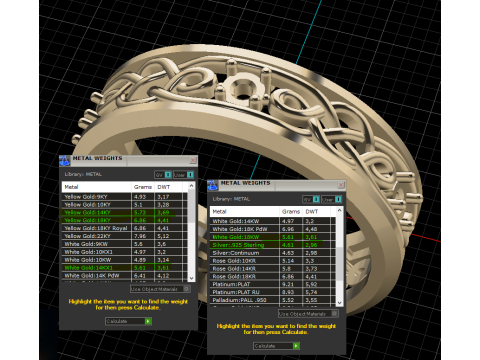Sort by Grams column in Rose Gold window
Screen dimensions: 480x360
click(291, 212)
